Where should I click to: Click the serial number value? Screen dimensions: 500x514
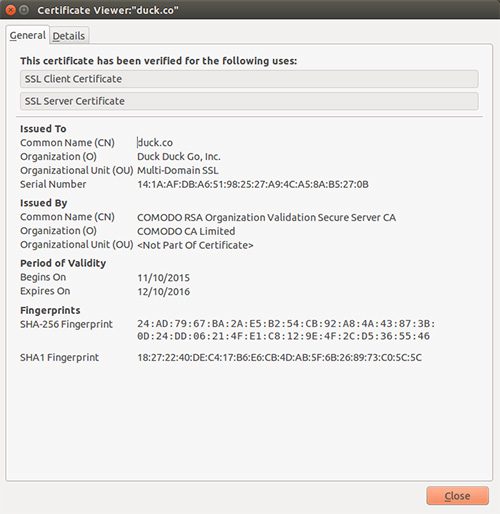[253, 184]
